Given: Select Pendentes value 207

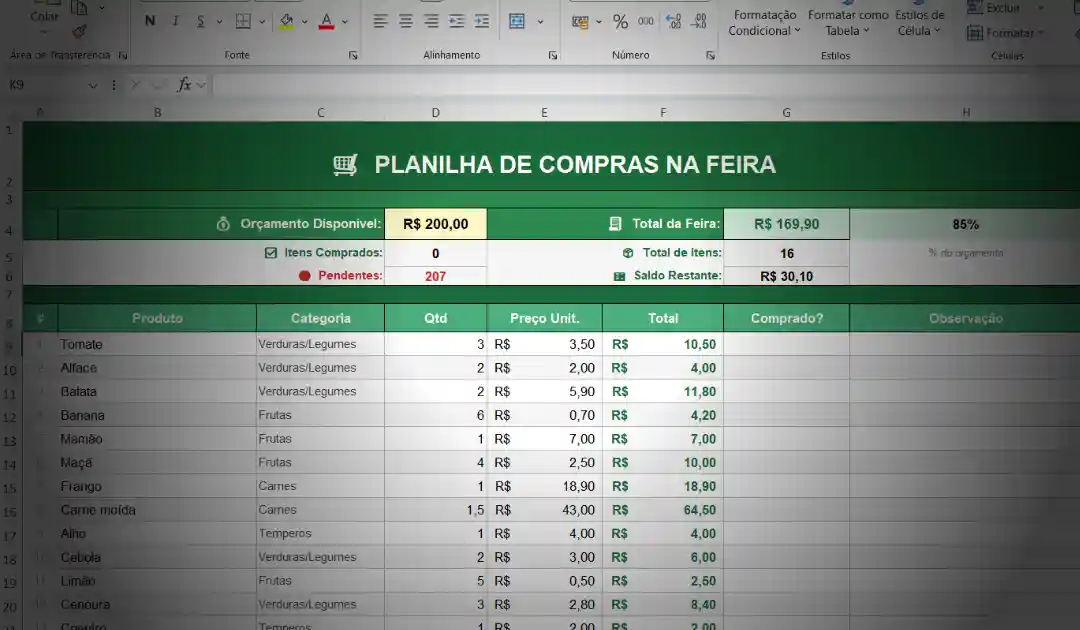Looking at the screenshot, I should 435,276.
